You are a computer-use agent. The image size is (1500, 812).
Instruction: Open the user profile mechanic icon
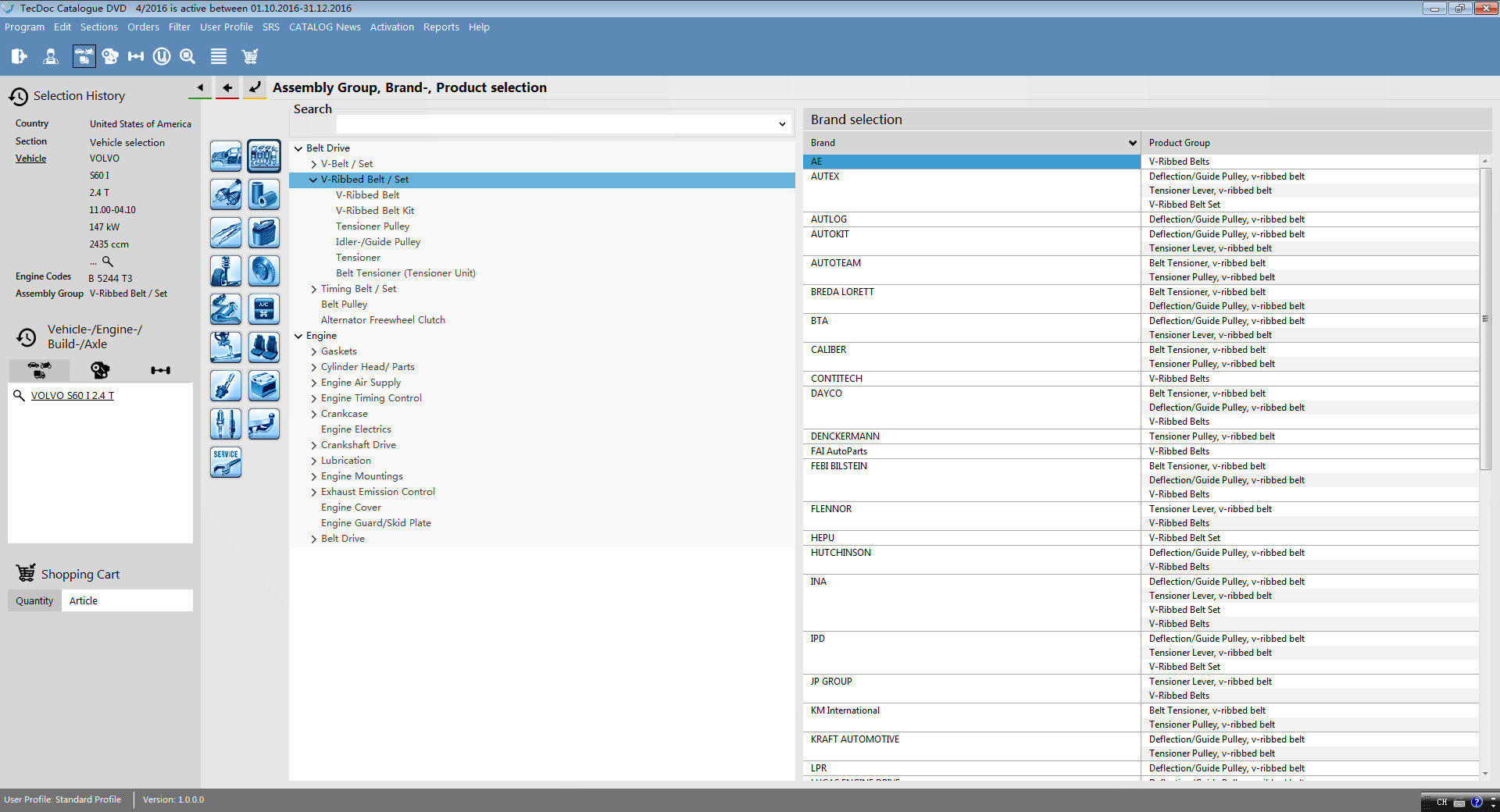coord(51,56)
